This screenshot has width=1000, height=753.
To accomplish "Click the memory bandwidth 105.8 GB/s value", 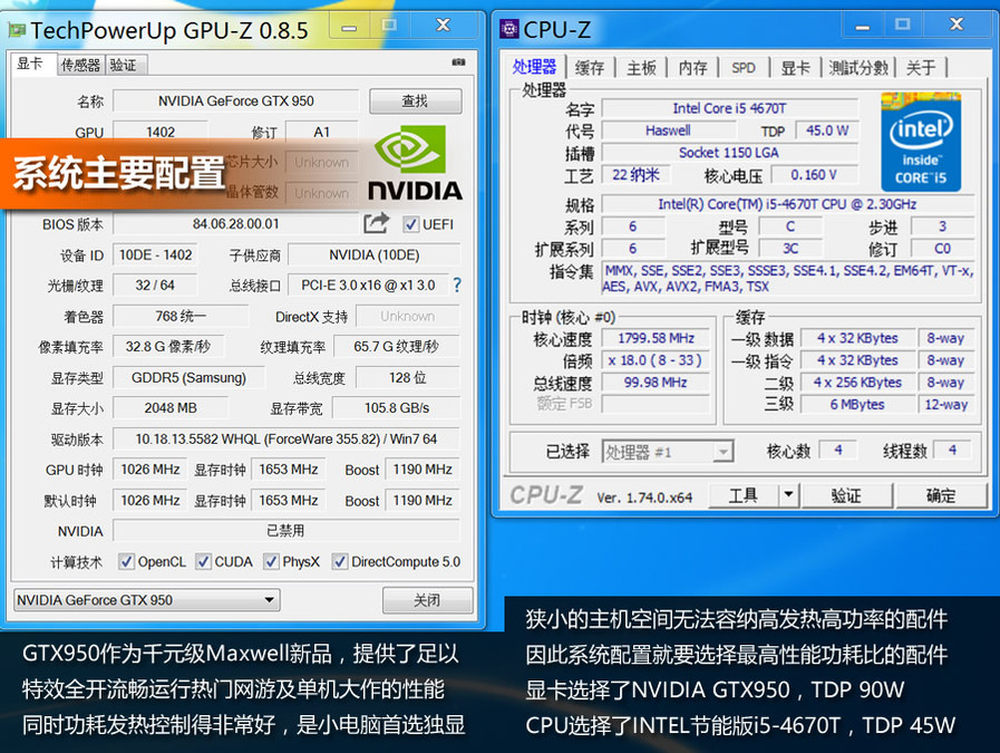I will pyautogui.click(x=396, y=408).
